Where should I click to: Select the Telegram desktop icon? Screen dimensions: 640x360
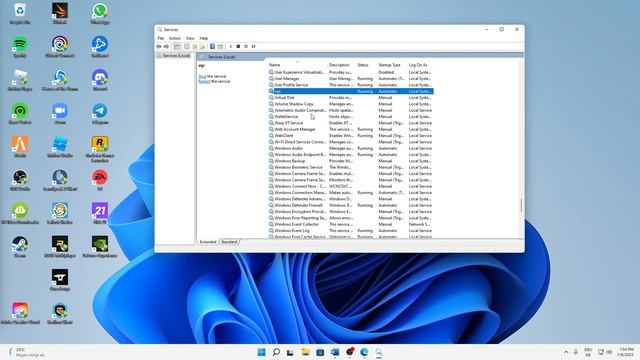100,113
